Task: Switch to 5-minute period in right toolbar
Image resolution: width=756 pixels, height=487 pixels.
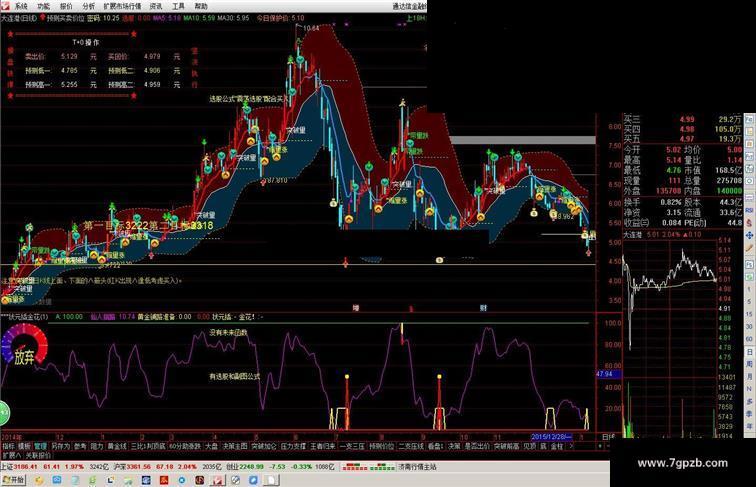Action: coord(750,301)
